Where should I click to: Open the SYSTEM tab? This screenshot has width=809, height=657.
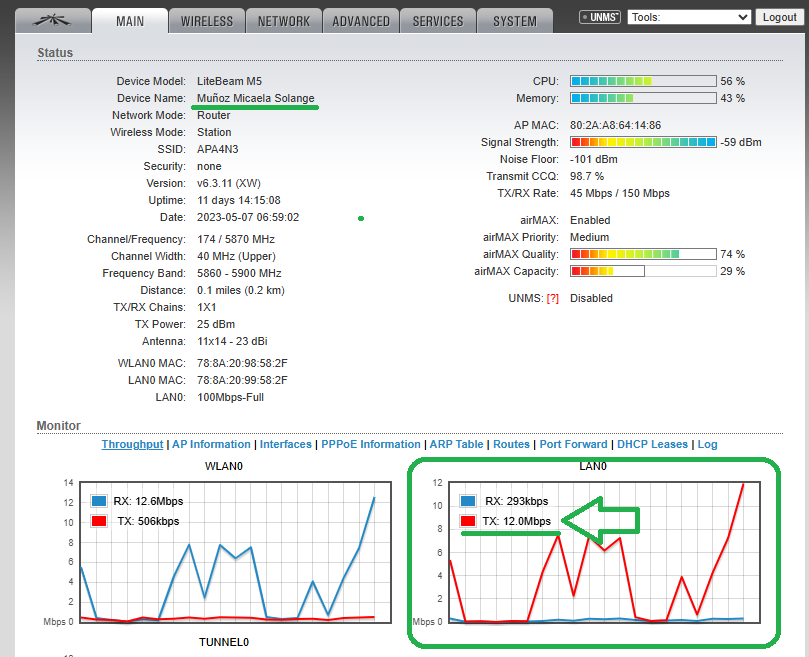[514, 21]
